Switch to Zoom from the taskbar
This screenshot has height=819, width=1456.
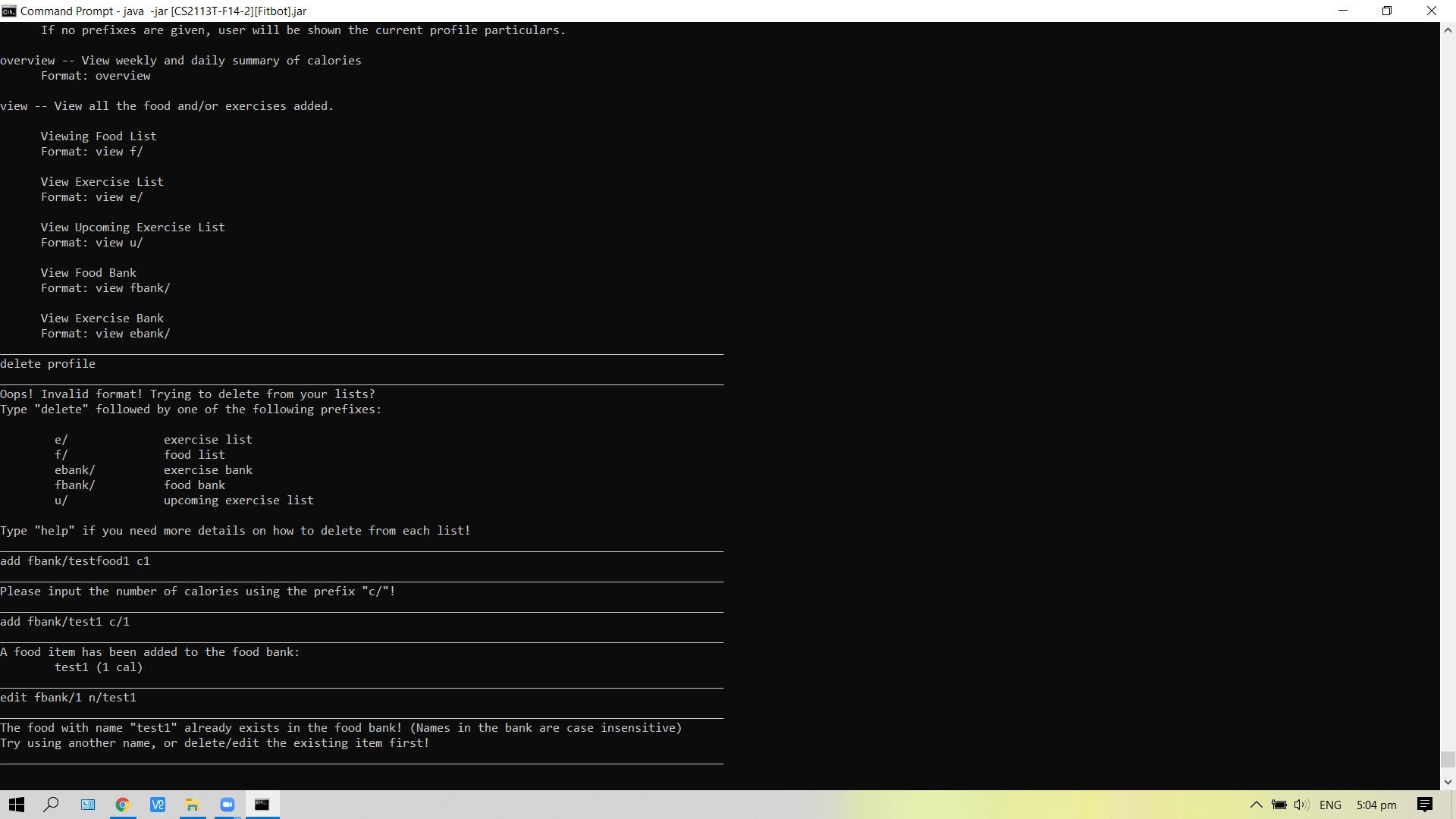(x=227, y=805)
